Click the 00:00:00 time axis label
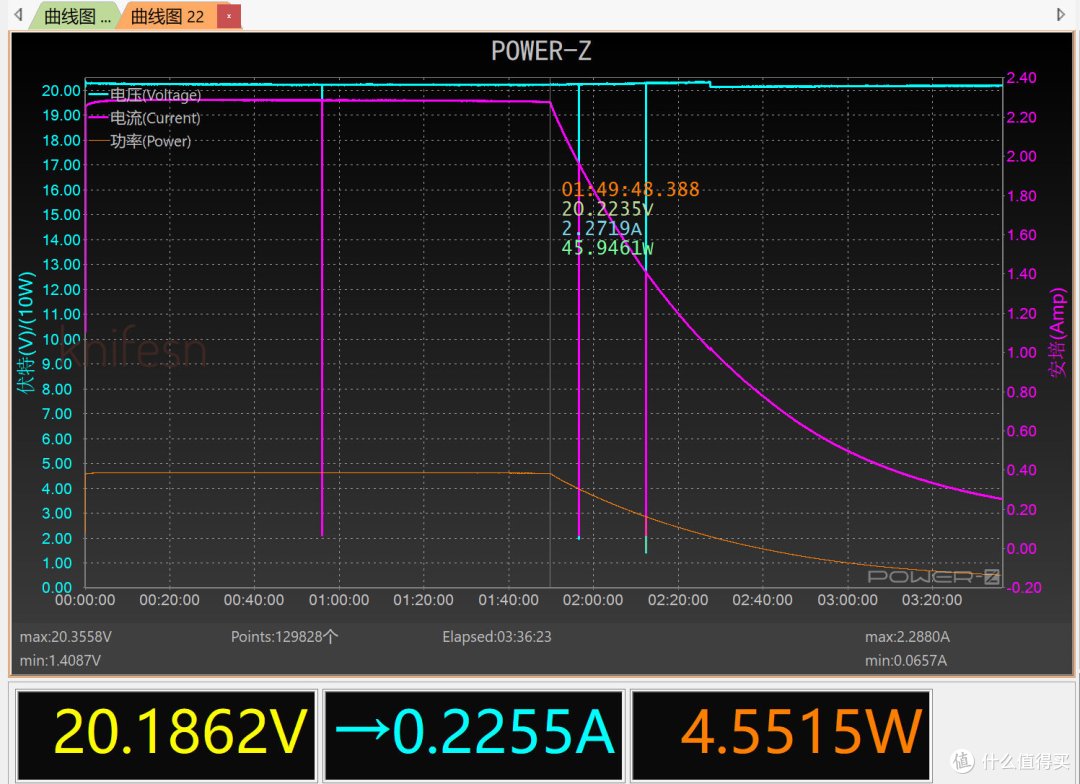 (x=85, y=600)
